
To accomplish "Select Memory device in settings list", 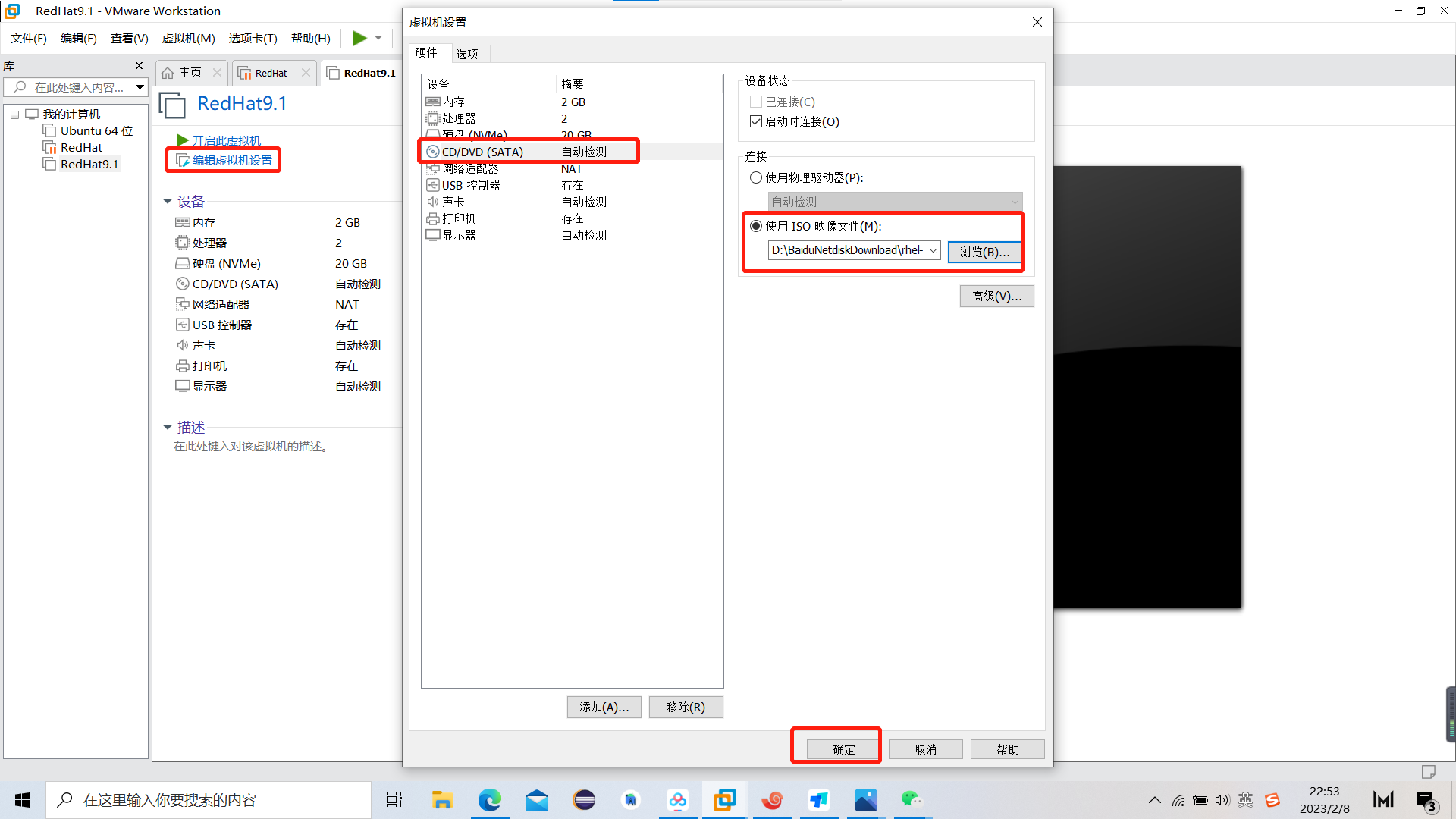I will (572, 102).
